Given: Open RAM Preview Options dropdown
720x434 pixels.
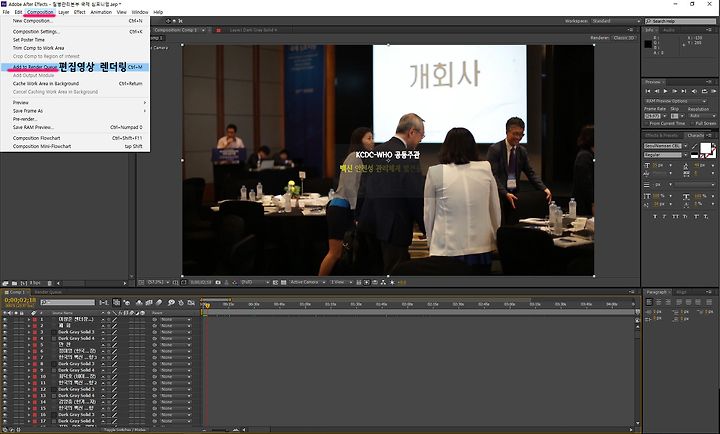Looking at the screenshot, I should 675,101.
